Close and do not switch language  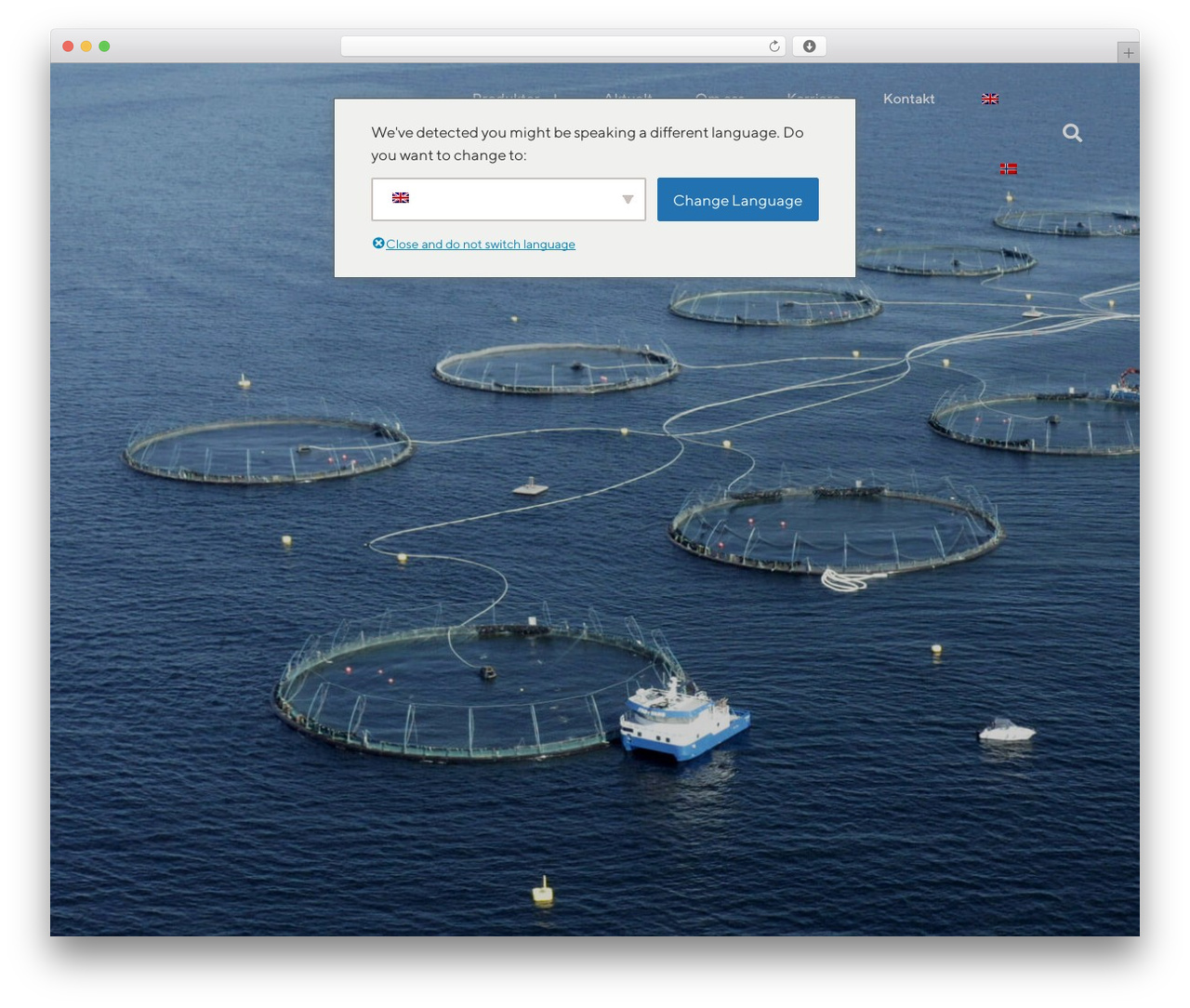pos(474,244)
